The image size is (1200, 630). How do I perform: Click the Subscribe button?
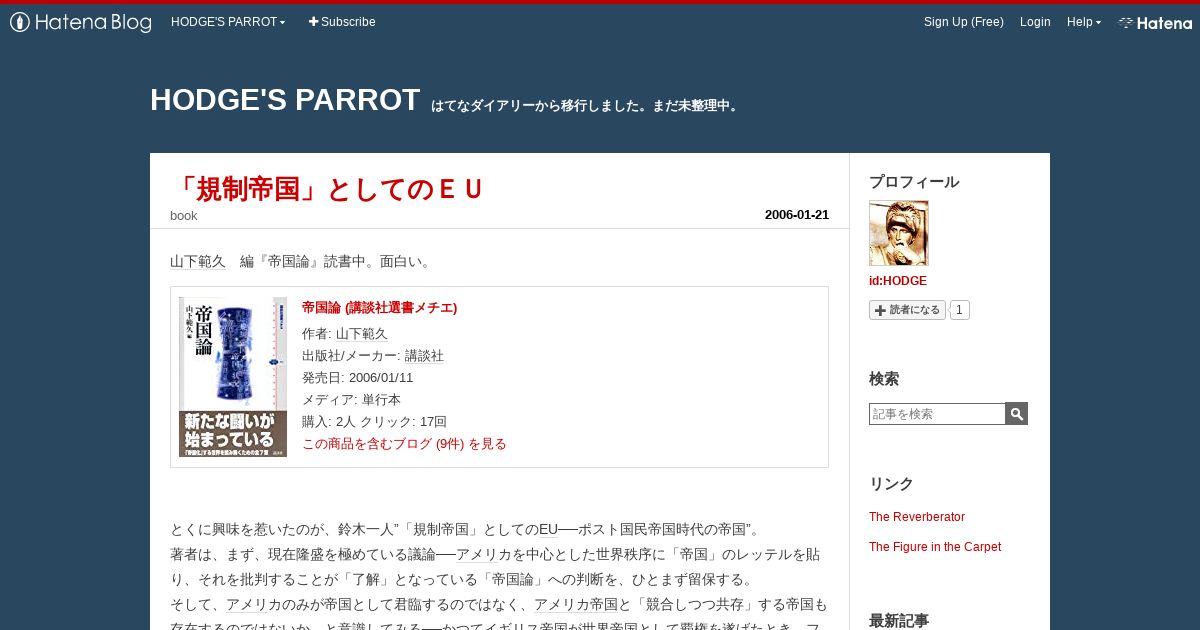[x=342, y=22]
